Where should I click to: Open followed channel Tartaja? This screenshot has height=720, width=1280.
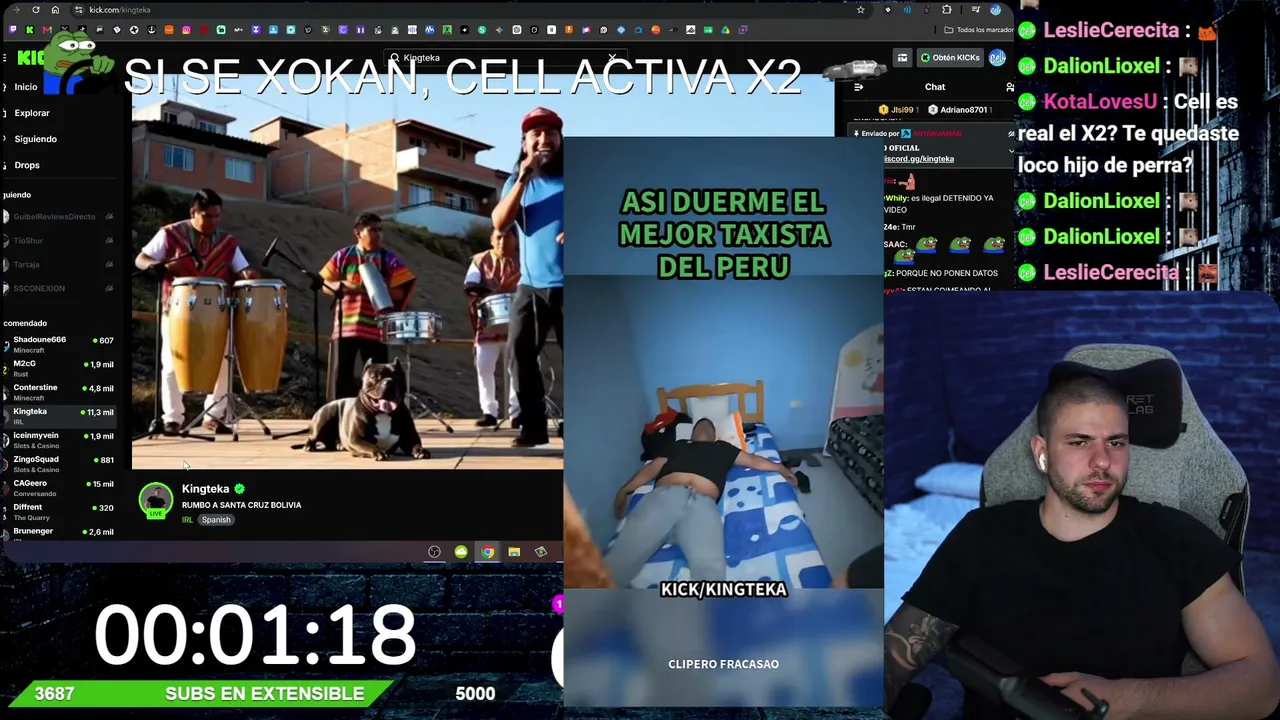tap(59, 265)
